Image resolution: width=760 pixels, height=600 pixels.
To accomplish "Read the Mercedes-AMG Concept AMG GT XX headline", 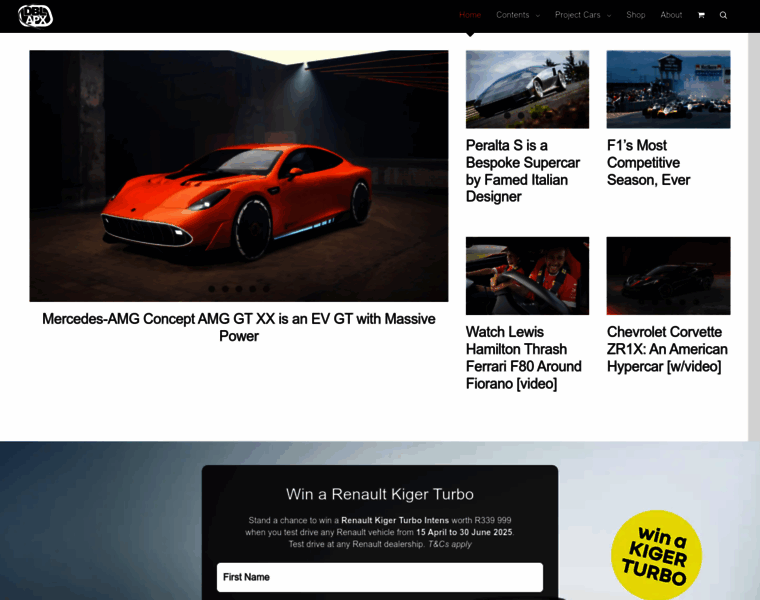I will [238, 327].
